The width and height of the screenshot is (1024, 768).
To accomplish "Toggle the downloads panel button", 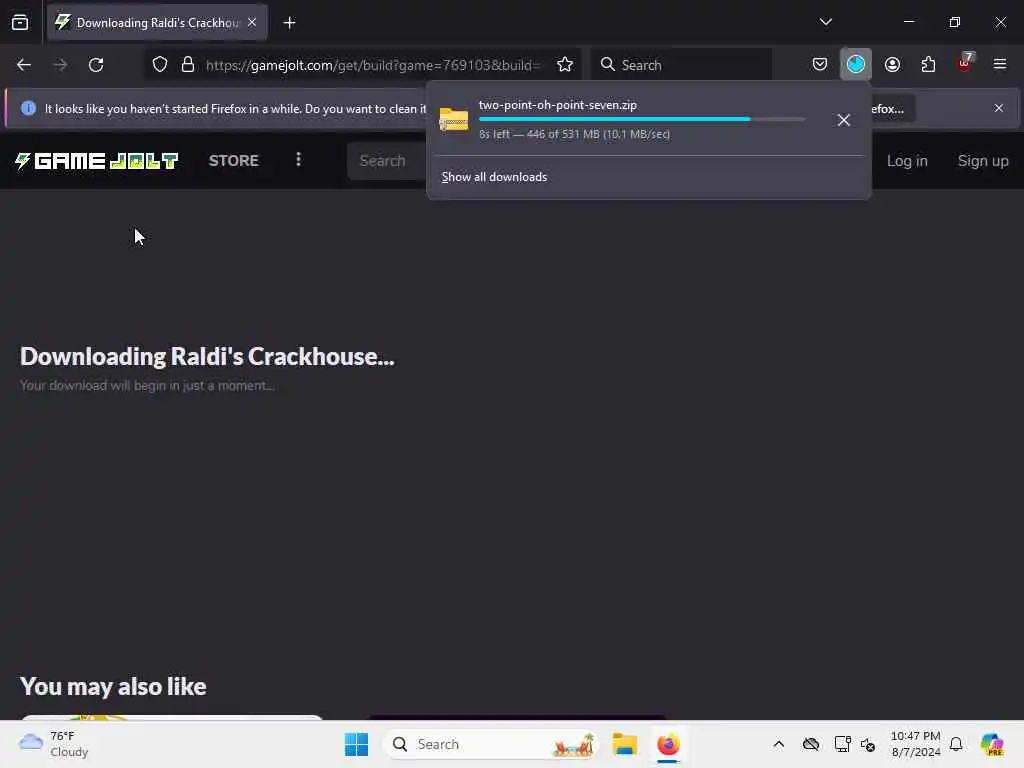I will click(856, 65).
